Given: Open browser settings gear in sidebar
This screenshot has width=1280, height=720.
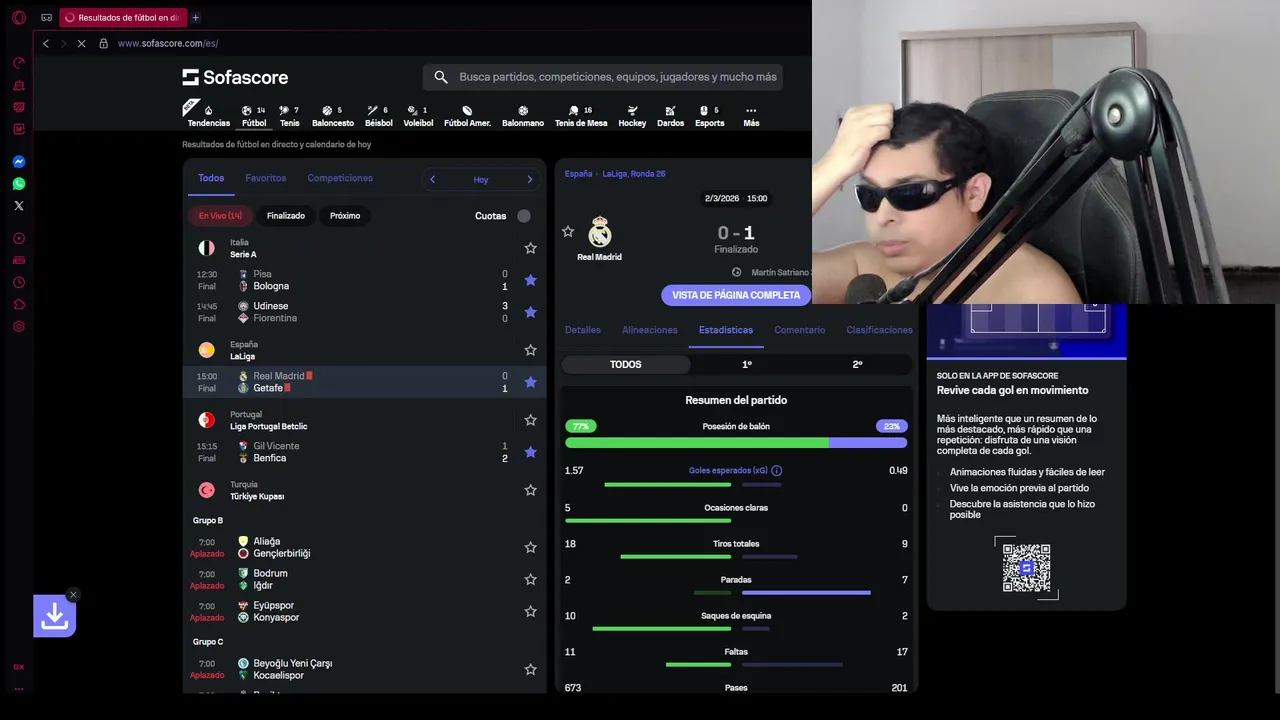Looking at the screenshot, I should [x=18, y=327].
